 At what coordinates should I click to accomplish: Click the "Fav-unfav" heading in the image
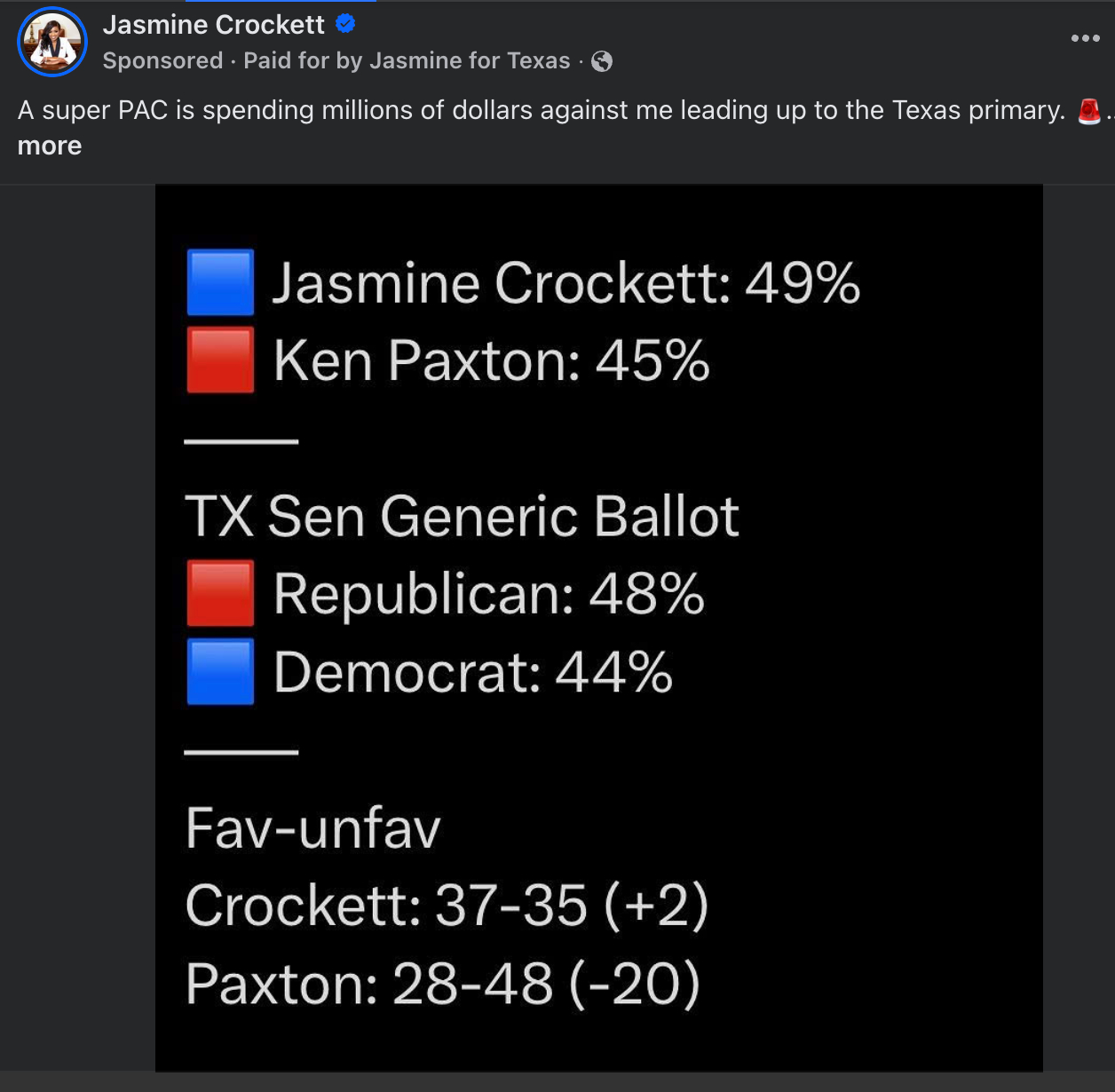pyautogui.click(x=312, y=828)
